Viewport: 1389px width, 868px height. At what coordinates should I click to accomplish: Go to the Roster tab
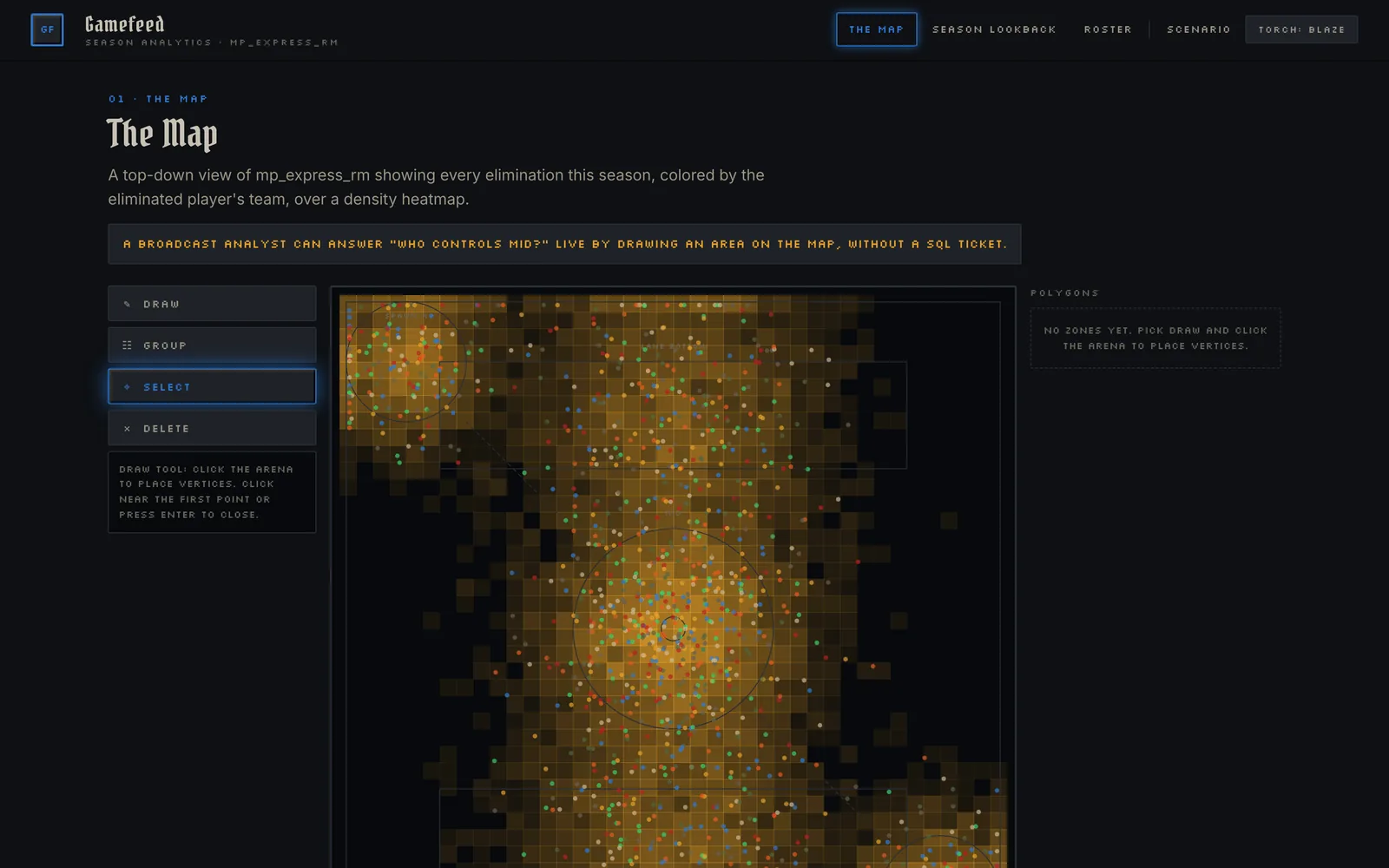tap(1108, 30)
